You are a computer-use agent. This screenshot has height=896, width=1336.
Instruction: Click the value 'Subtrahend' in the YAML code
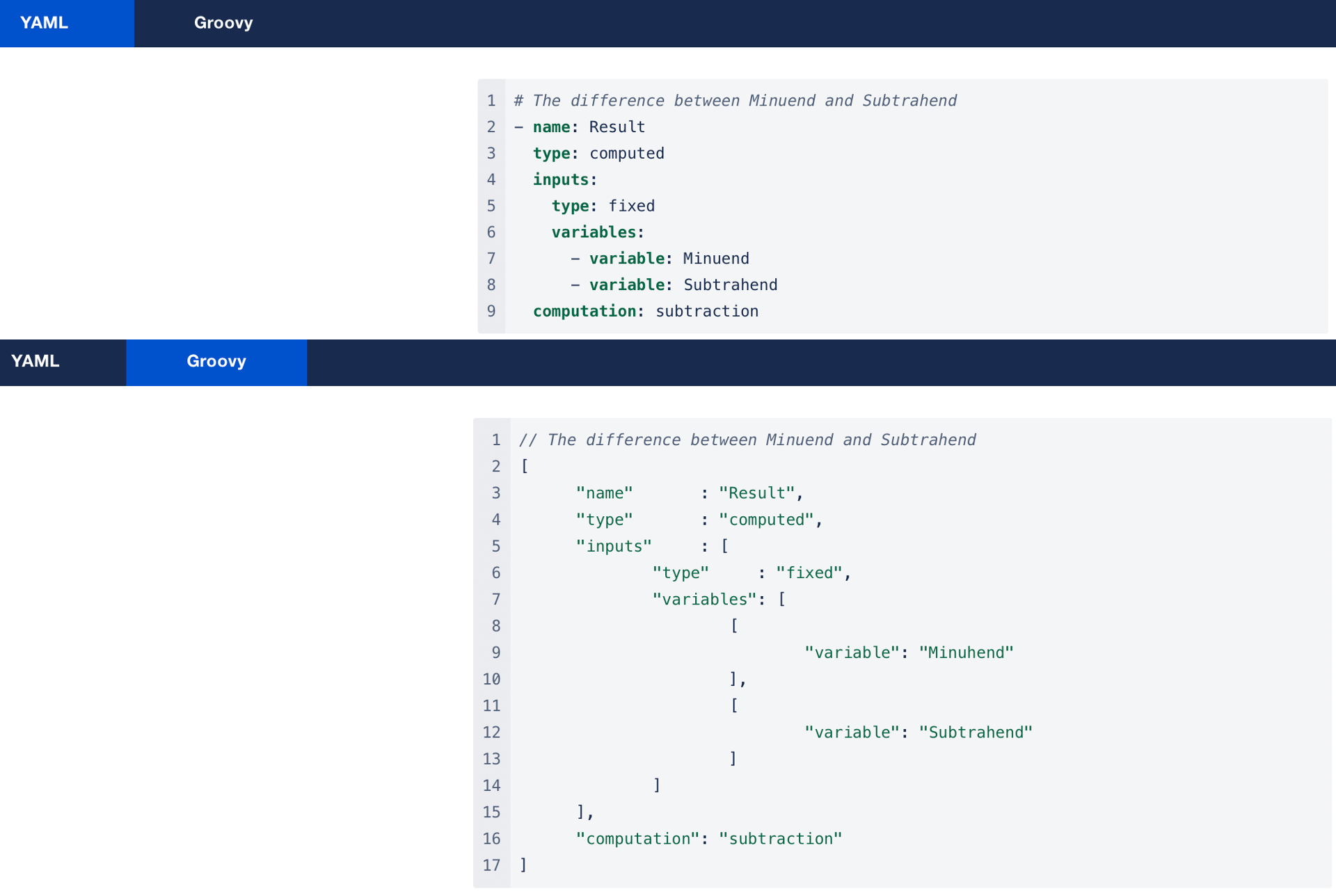730,285
